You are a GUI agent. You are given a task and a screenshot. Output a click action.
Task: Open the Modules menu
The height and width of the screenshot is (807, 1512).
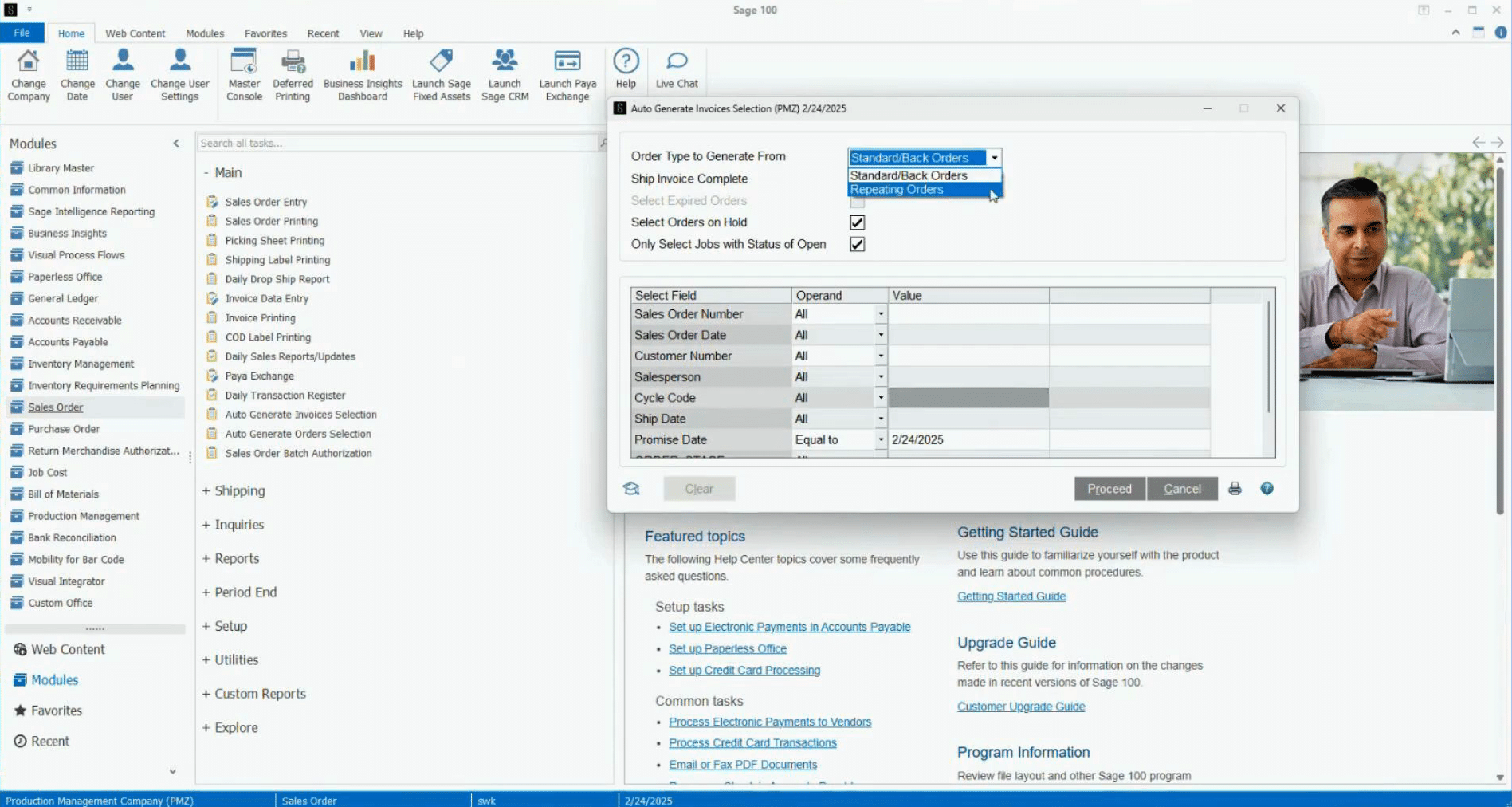click(205, 33)
